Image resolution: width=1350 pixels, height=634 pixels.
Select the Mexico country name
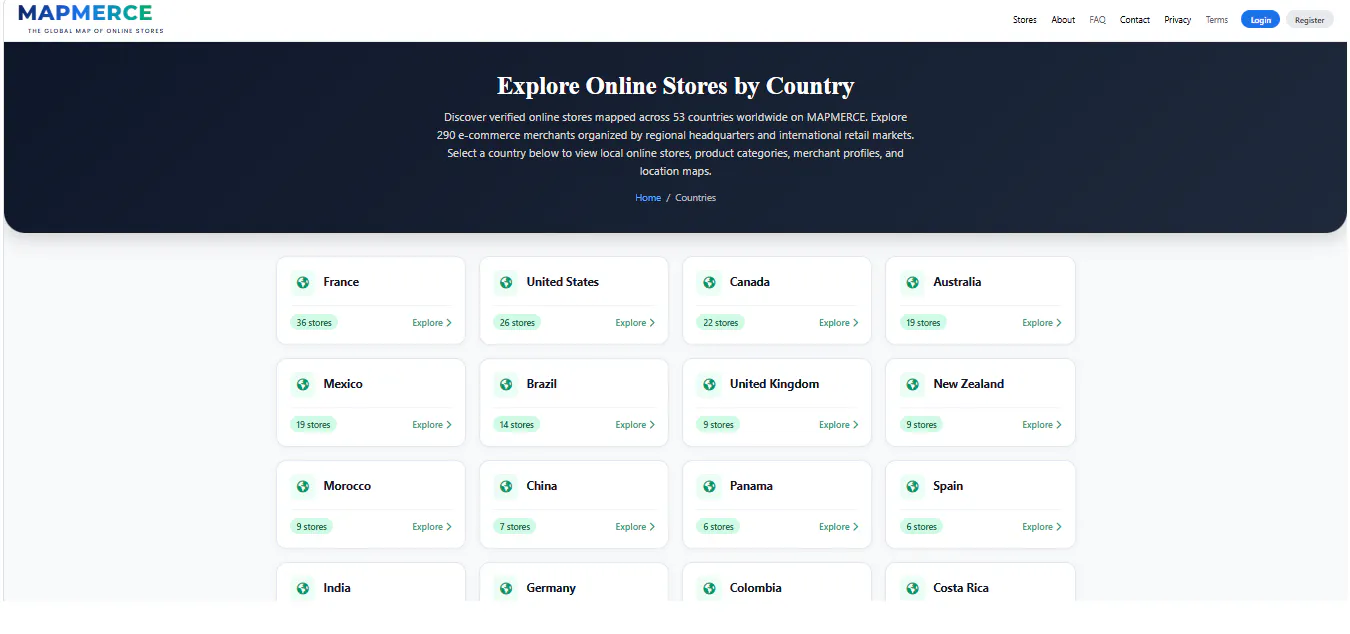(x=343, y=384)
